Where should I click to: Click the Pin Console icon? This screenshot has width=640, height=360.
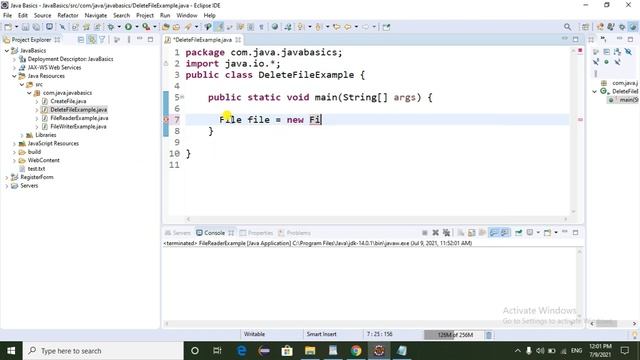tap(518, 233)
